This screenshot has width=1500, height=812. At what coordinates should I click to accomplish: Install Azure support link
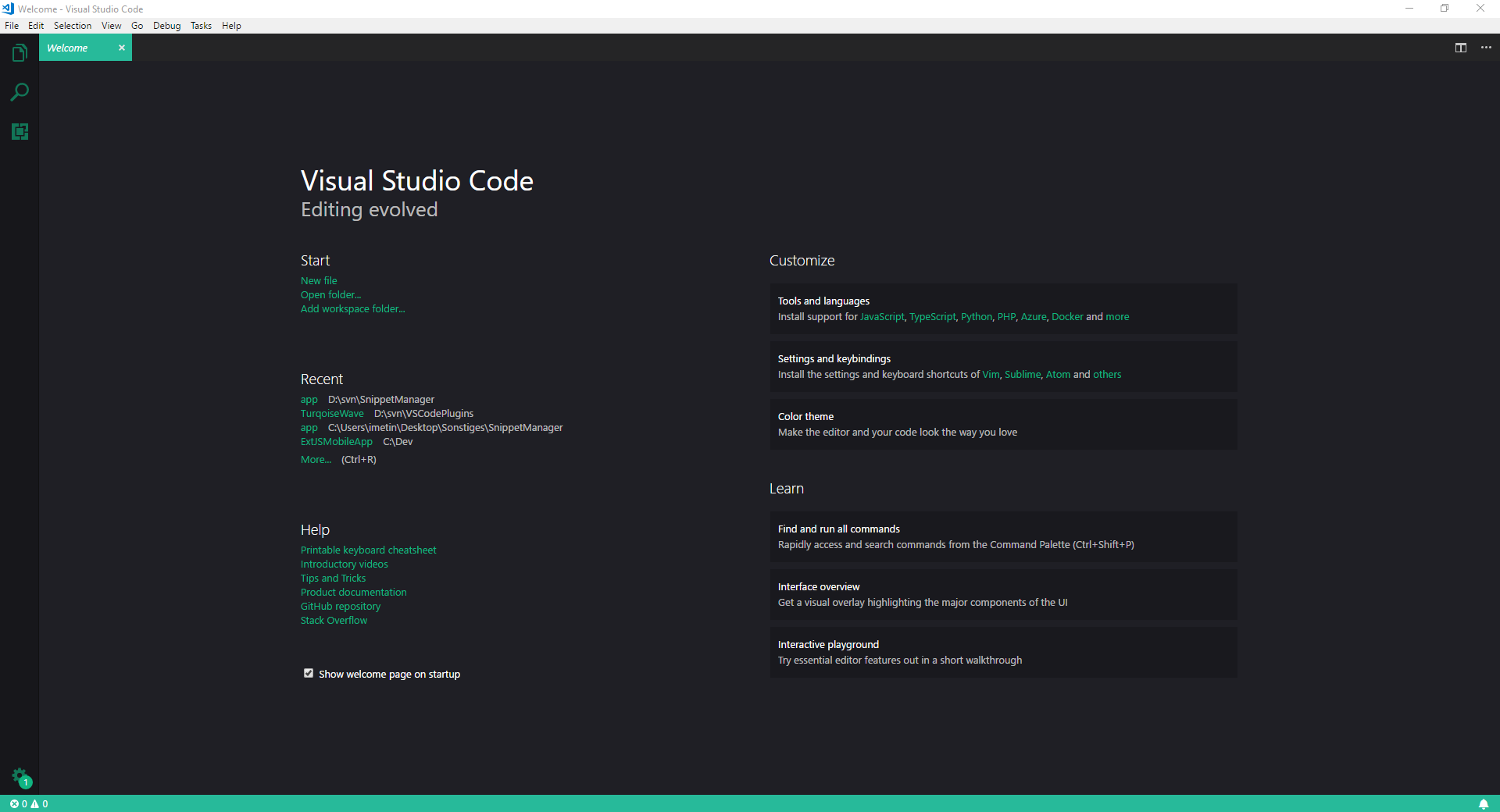tap(1034, 317)
